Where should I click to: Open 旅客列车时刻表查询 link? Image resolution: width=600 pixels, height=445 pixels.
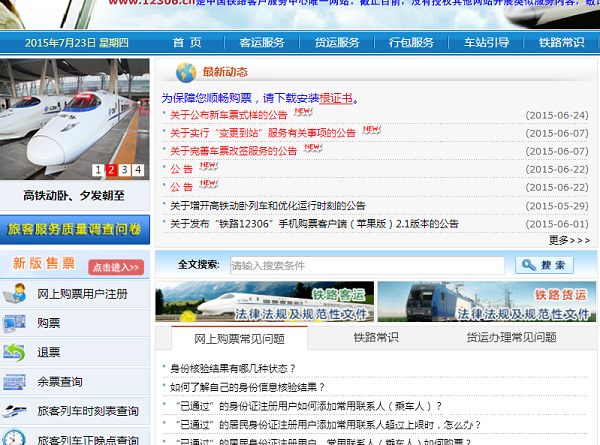[x=88, y=411]
